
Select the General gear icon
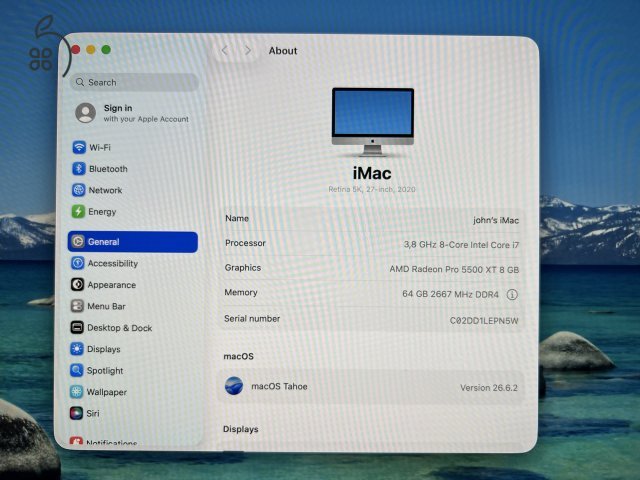[x=78, y=242]
